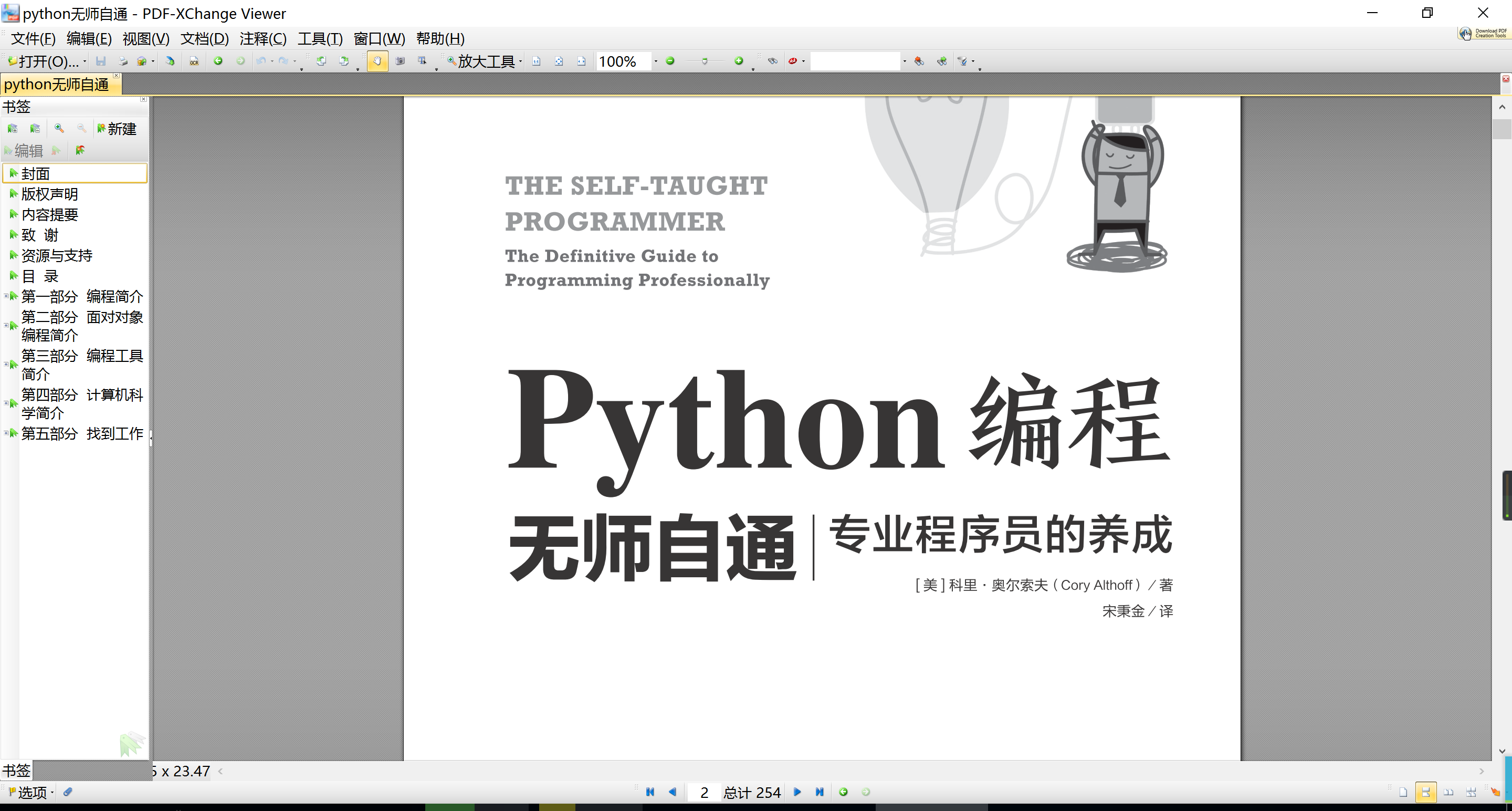Expand the 第四部分 计算机科学简介 bookmark
The width and height of the screenshot is (1512, 811).
point(6,402)
